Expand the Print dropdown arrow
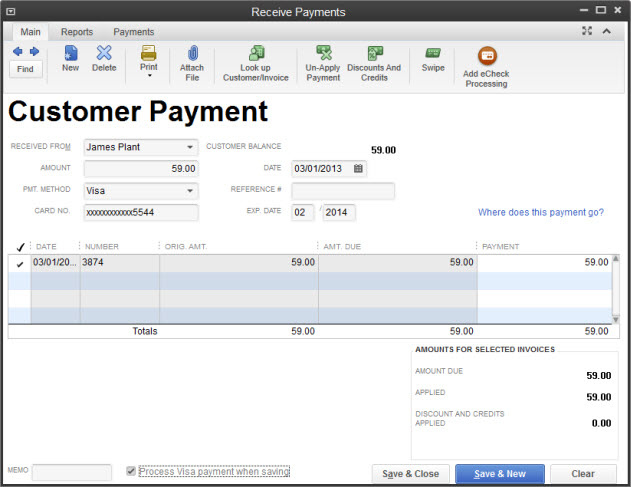Screen dimensions: 631x487 (149, 76)
